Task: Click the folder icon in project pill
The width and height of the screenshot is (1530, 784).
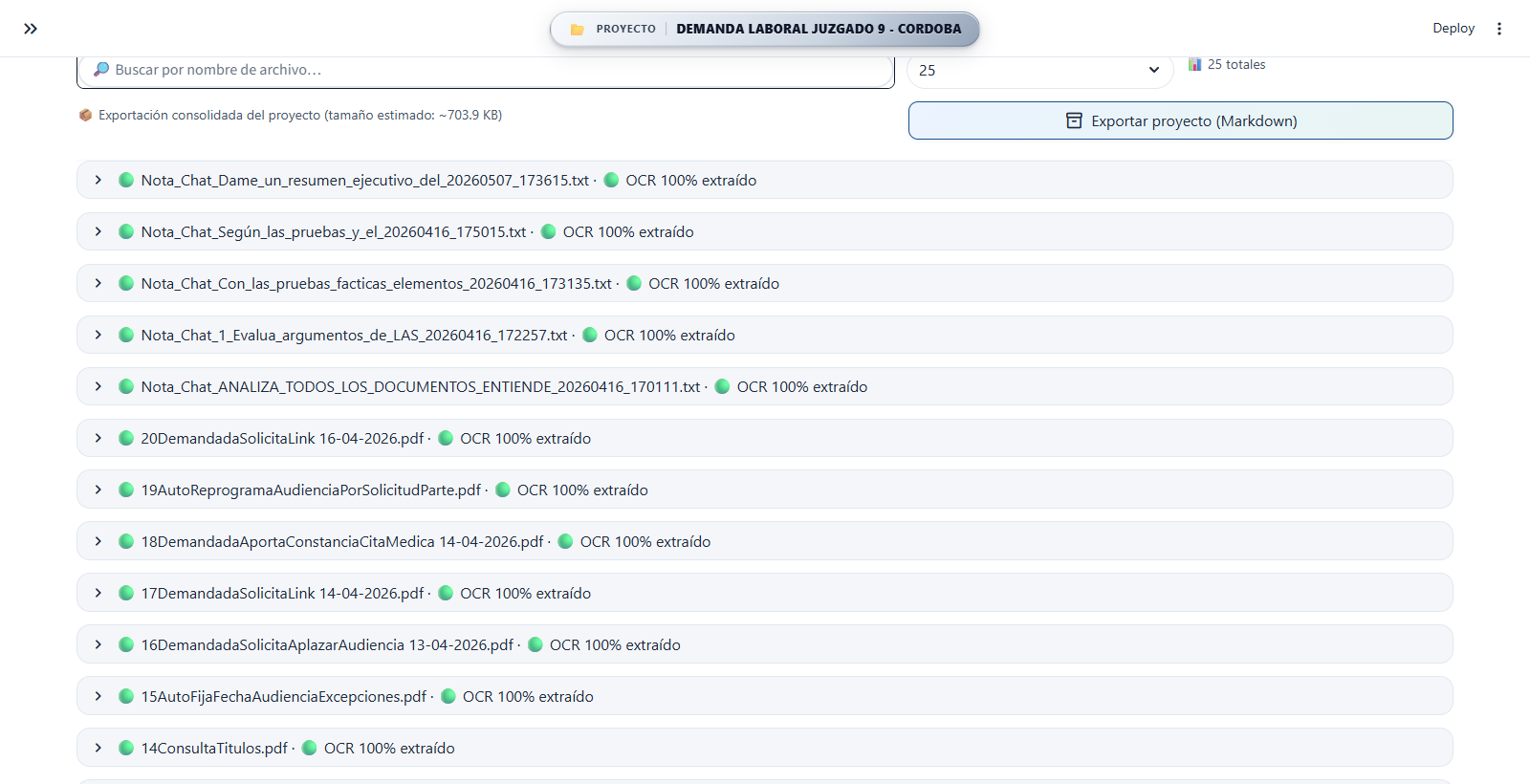Action: point(577,30)
